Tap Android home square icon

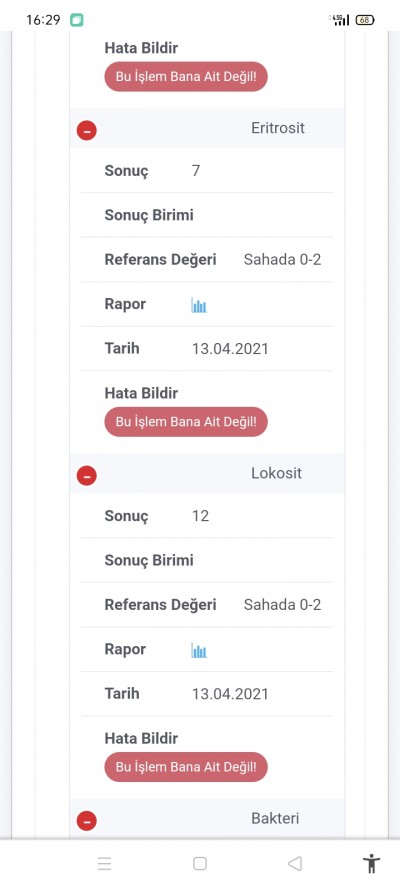coord(200,864)
